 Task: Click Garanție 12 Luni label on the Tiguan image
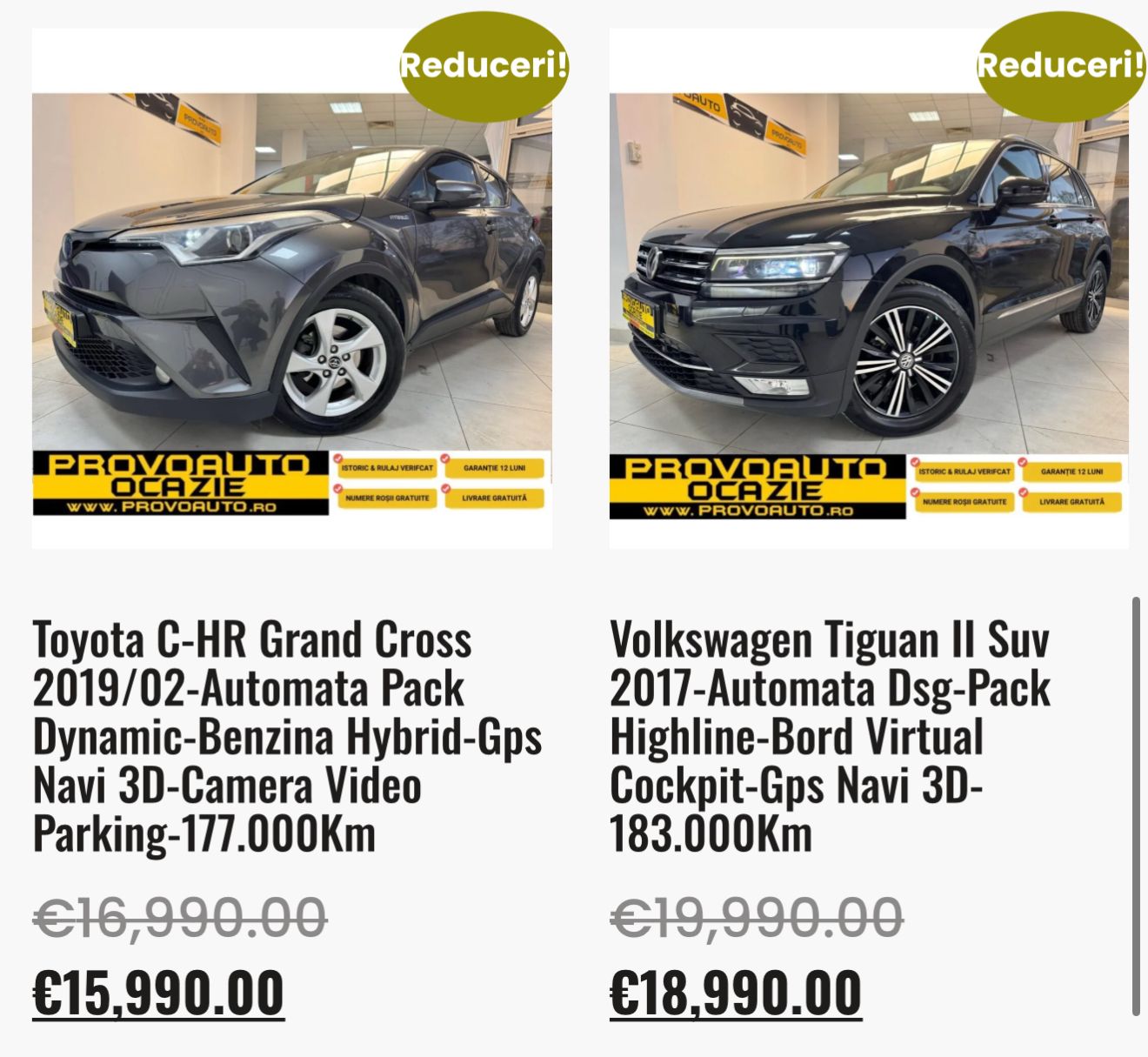[x=1071, y=472]
